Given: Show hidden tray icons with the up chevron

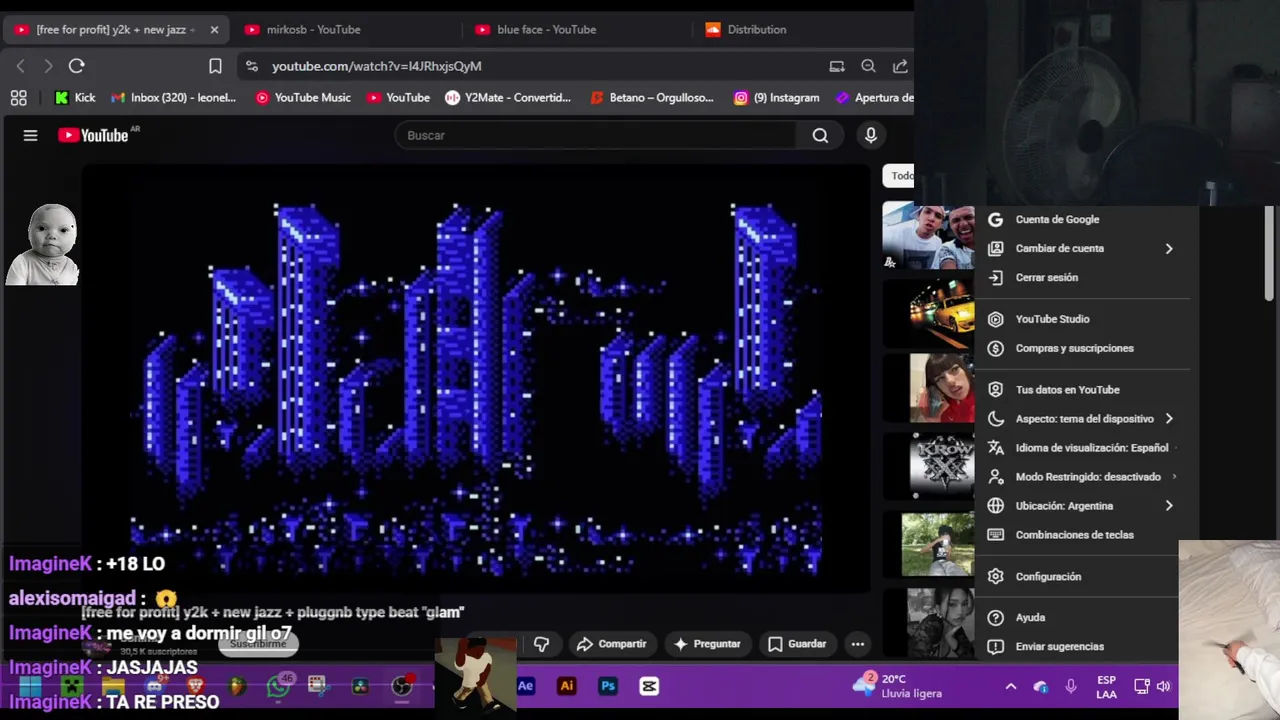Looking at the screenshot, I should pyautogui.click(x=1011, y=686).
